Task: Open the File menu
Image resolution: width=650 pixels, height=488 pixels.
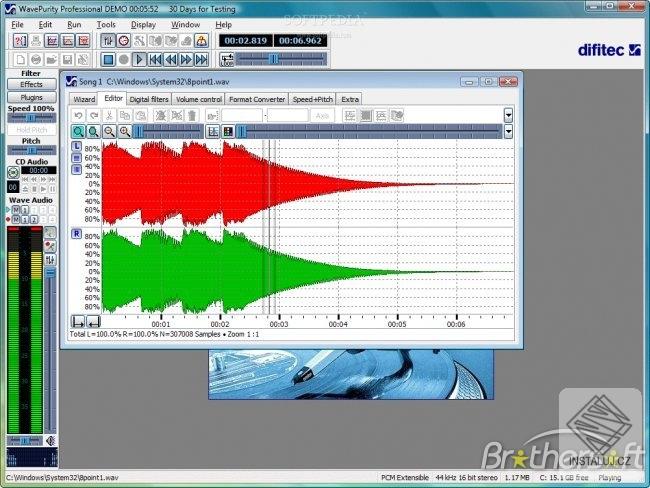Action: [17, 25]
